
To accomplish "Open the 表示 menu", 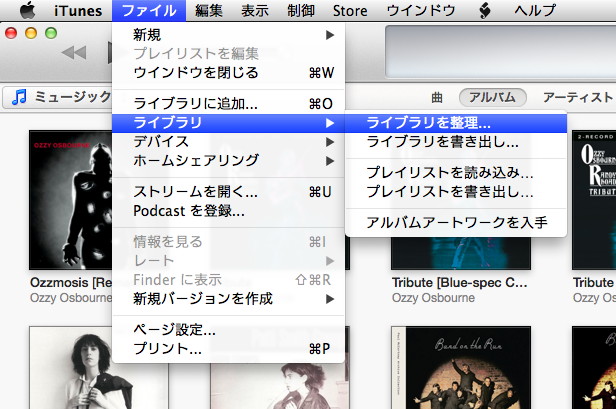I will [x=255, y=11].
